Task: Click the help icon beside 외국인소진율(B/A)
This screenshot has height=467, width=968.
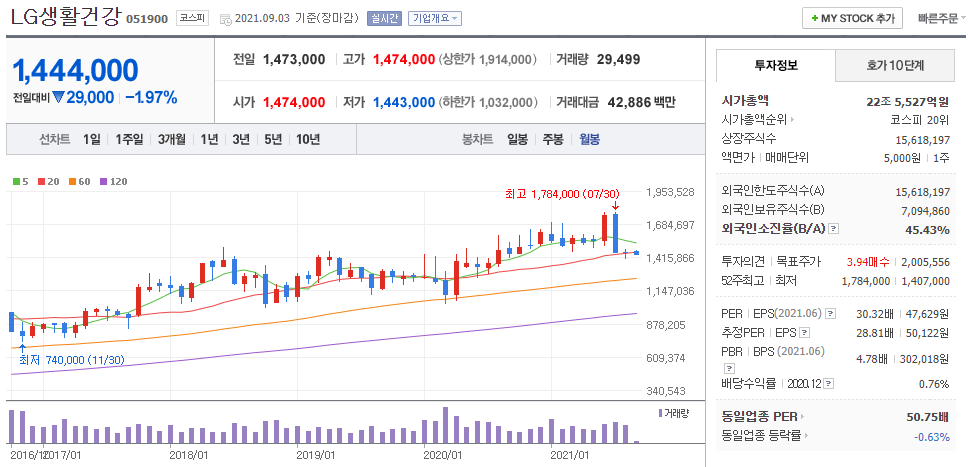Action: tap(833, 229)
